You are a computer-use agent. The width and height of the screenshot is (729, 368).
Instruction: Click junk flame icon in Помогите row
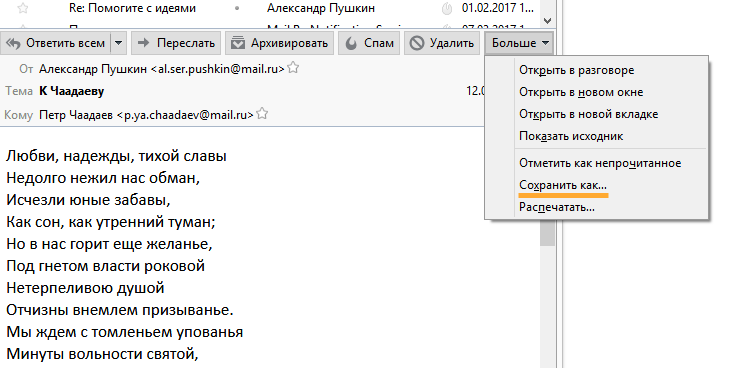point(446,8)
